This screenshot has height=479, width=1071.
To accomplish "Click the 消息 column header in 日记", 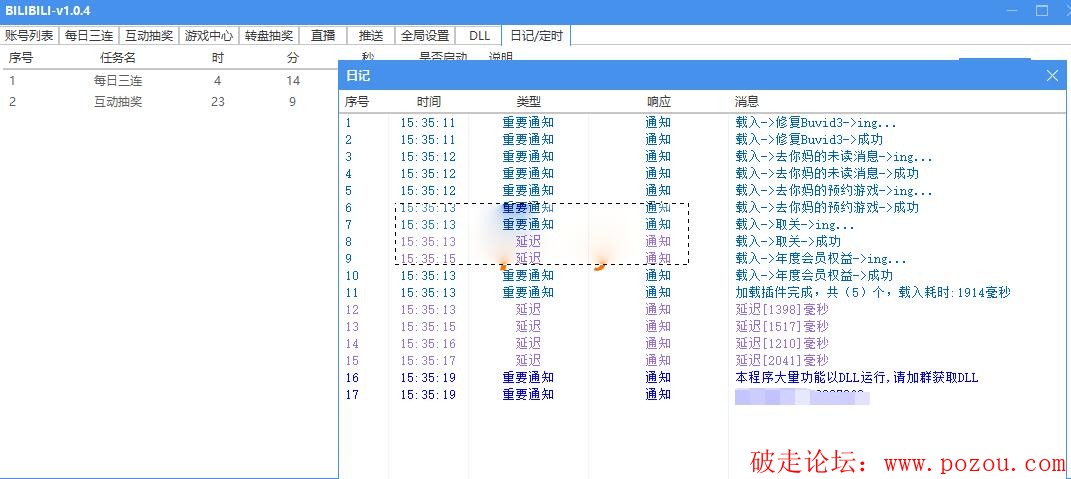I will (747, 102).
